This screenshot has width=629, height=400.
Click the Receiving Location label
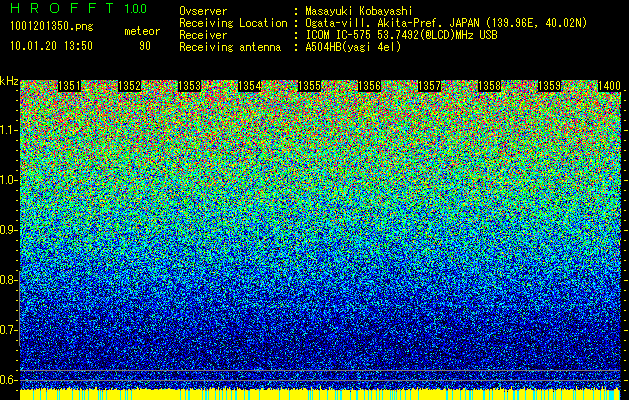(x=233, y=23)
